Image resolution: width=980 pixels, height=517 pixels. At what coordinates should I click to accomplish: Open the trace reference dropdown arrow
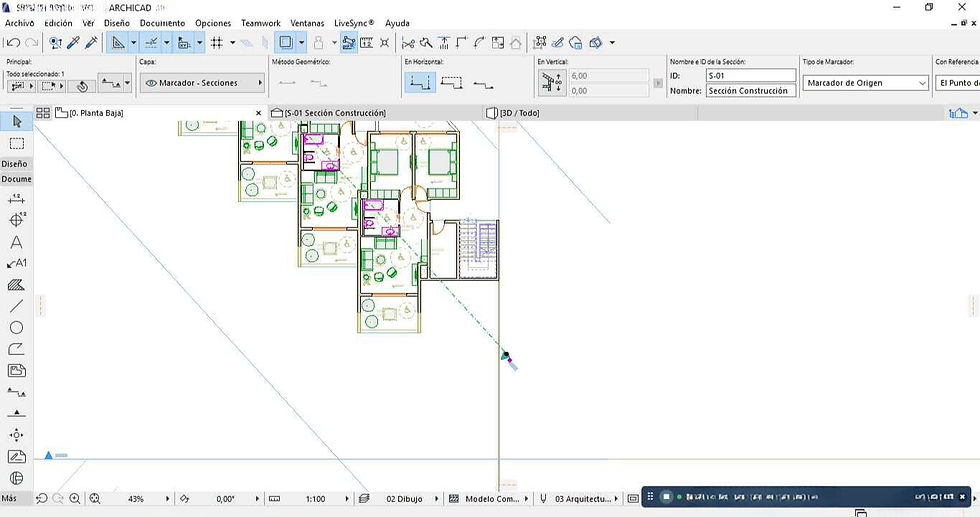[x=302, y=43]
